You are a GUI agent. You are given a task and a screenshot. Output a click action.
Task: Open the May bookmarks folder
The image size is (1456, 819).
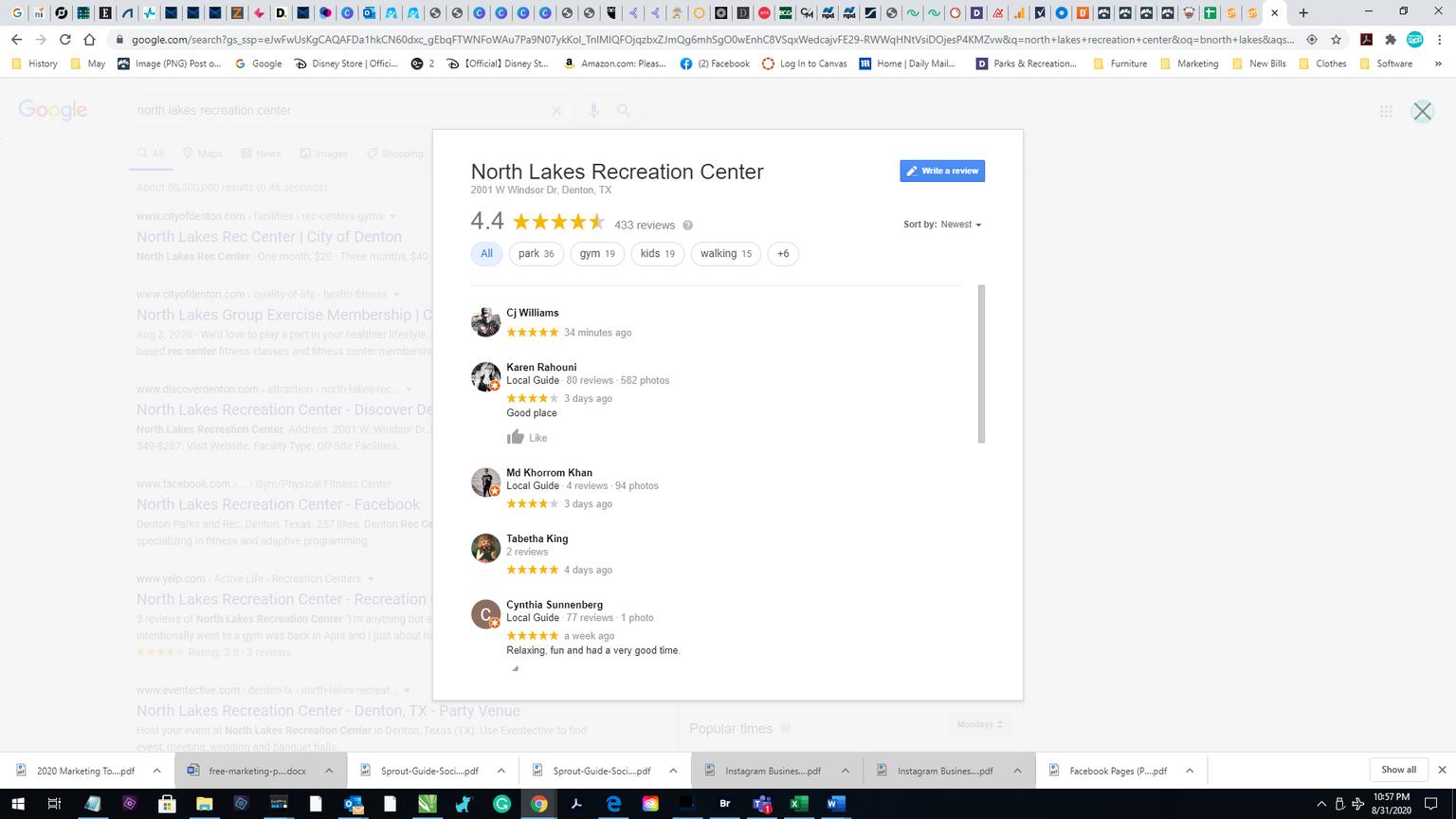tap(88, 64)
